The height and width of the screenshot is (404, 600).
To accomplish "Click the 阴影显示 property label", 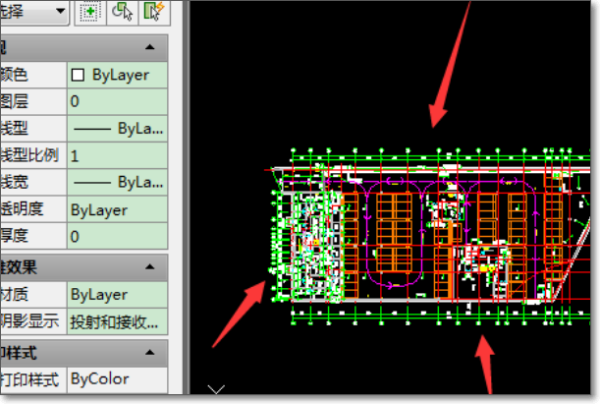I will (x=29, y=322).
